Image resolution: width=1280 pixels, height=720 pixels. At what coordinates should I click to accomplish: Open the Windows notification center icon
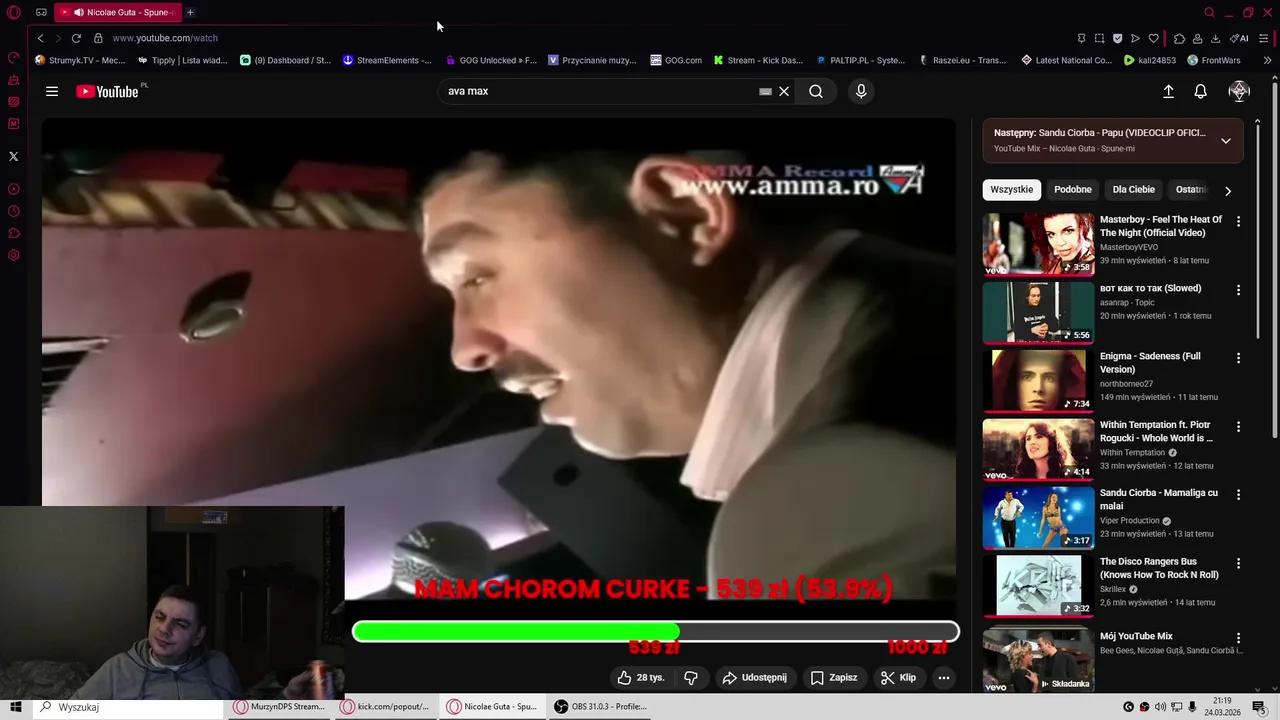point(1260,707)
